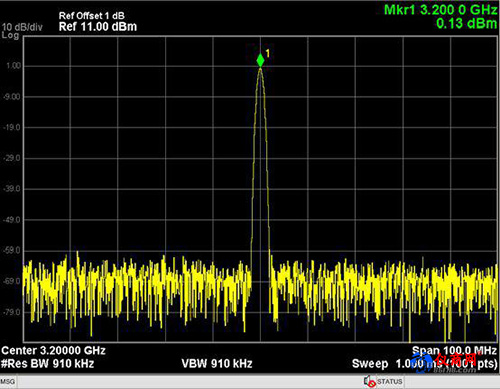Click the -29.0 y-axis scale label
The width and height of the screenshot is (500, 389).
click(x=12, y=158)
